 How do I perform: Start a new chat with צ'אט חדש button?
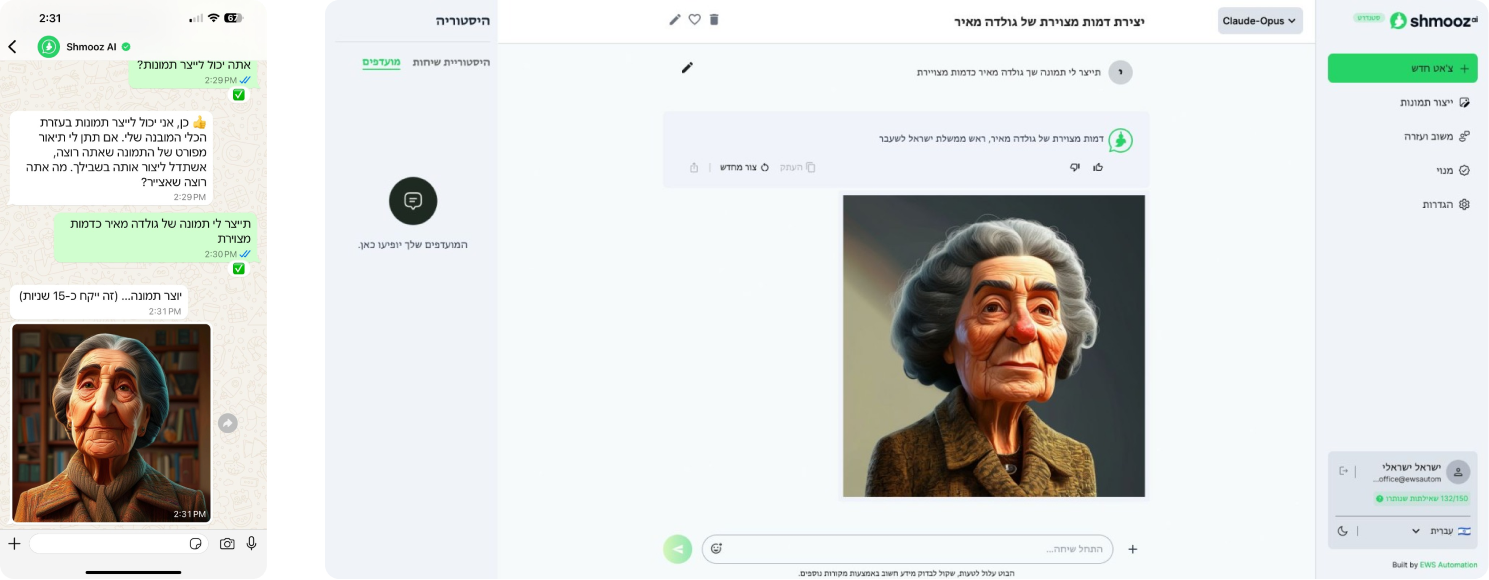(1402, 68)
